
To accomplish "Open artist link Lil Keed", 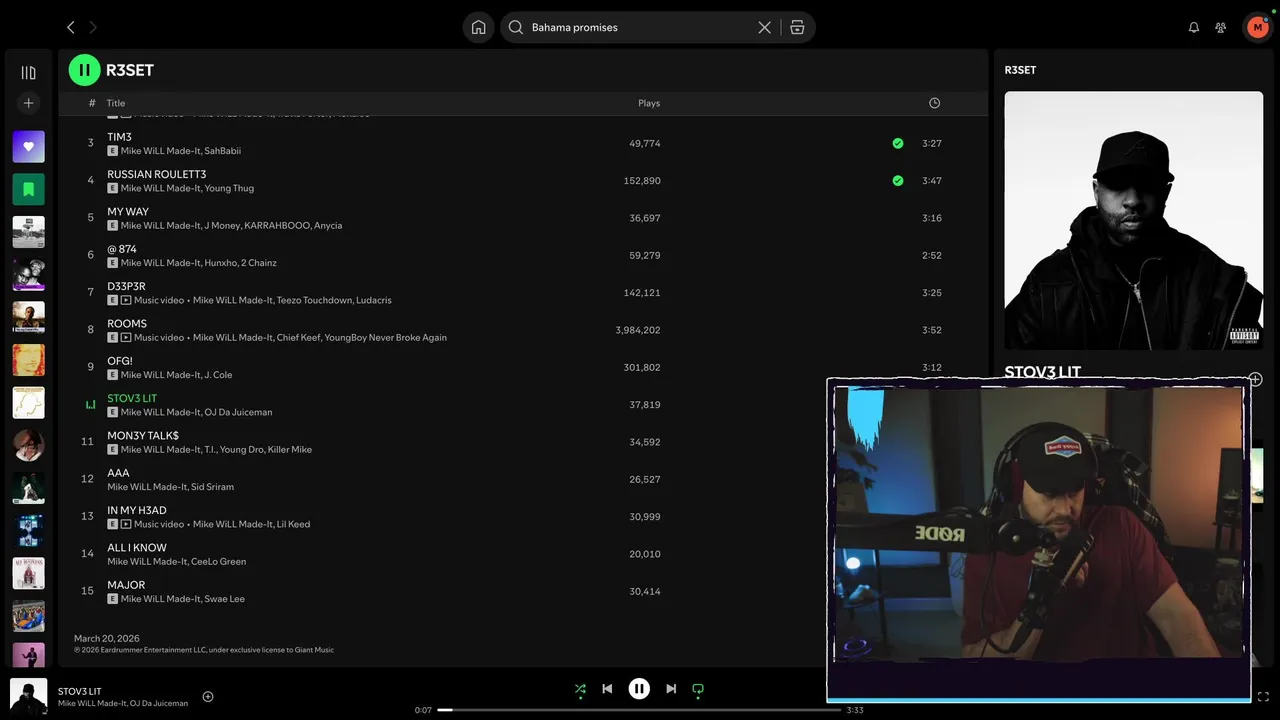I will pos(291,524).
